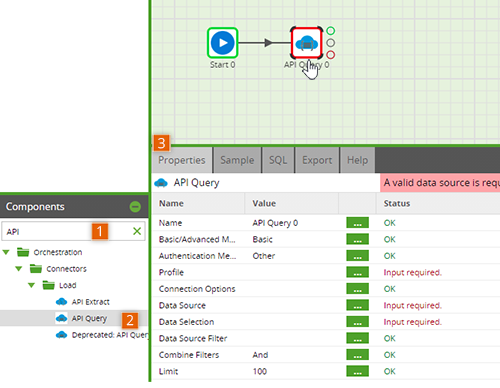Click the API Query cloud icon in tree
500x388 pixels.
[x=61, y=318]
